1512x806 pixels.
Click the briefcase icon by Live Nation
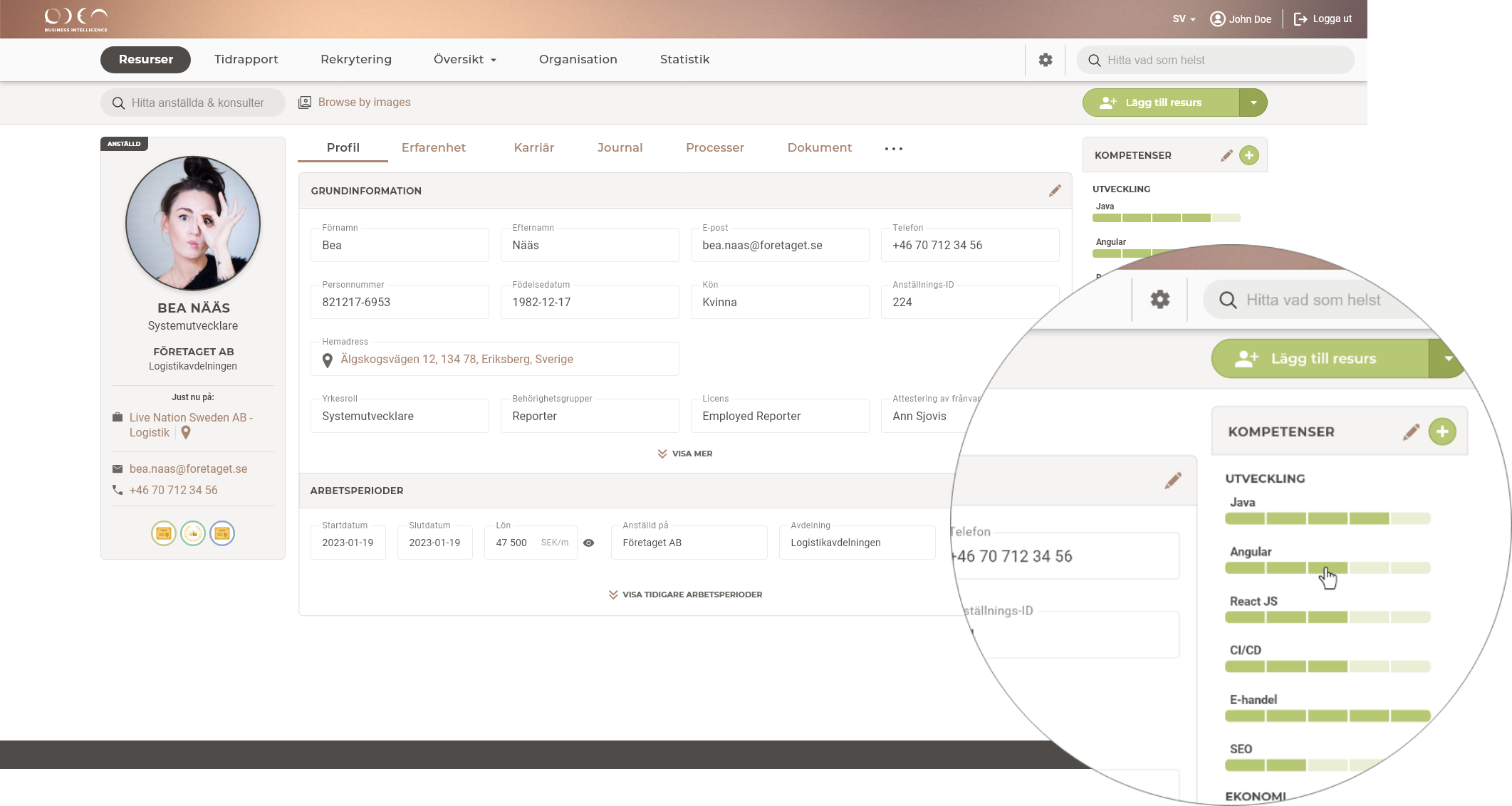pyautogui.click(x=118, y=417)
